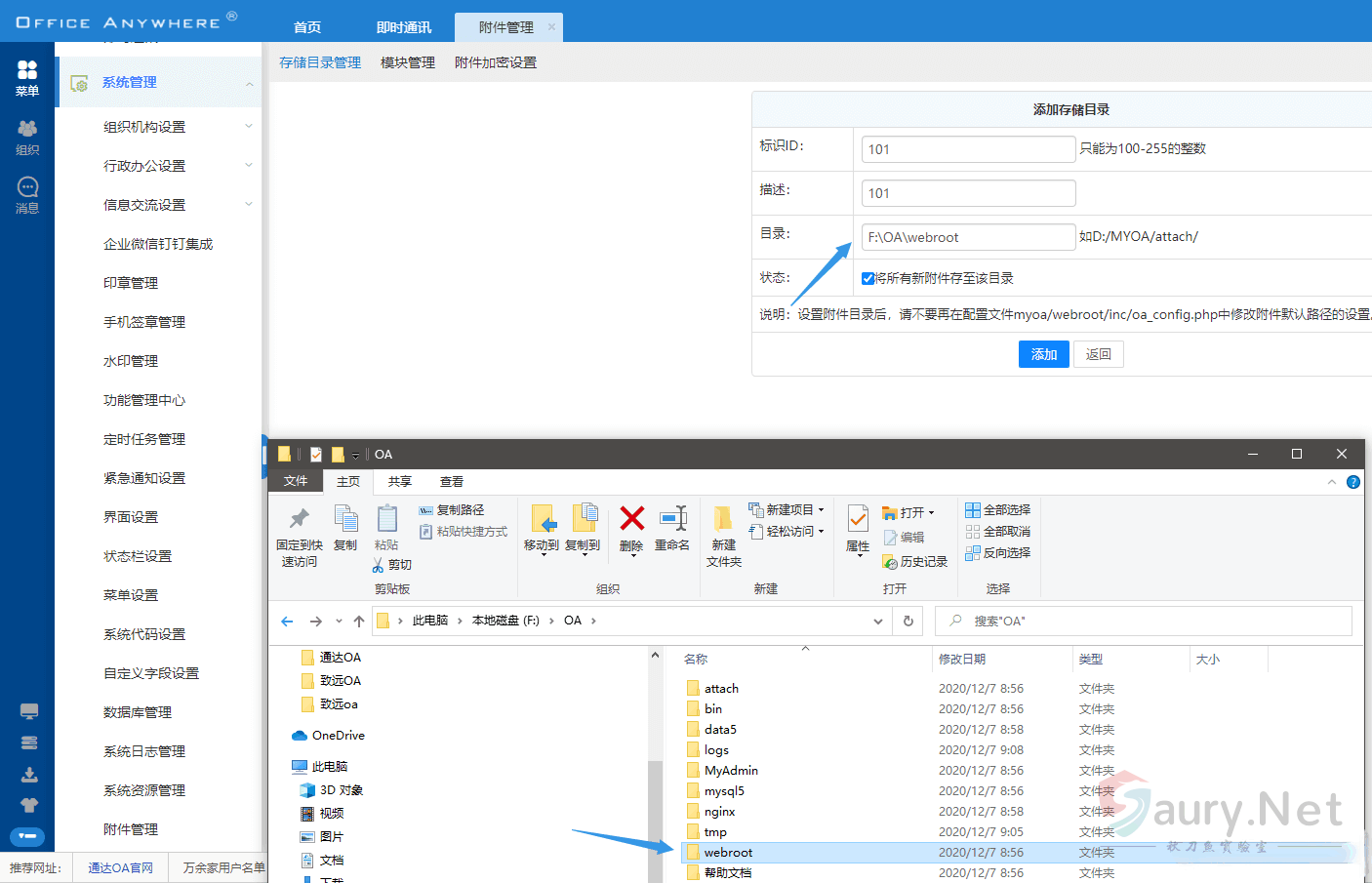1372x883 pixels.
Task: Click the red 删除 delete icon
Action: click(631, 520)
